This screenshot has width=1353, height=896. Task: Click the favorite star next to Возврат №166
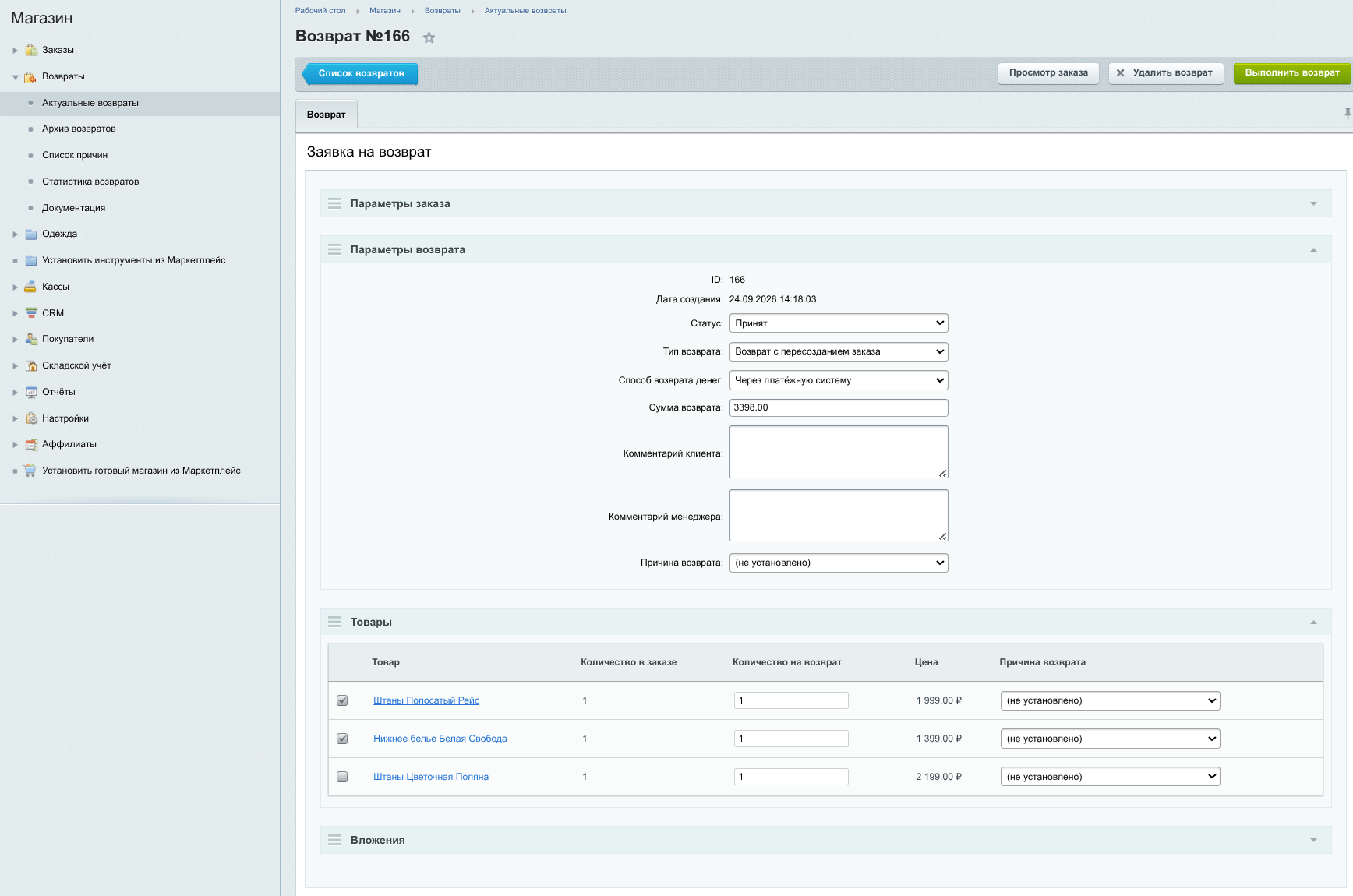pyautogui.click(x=429, y=37)
